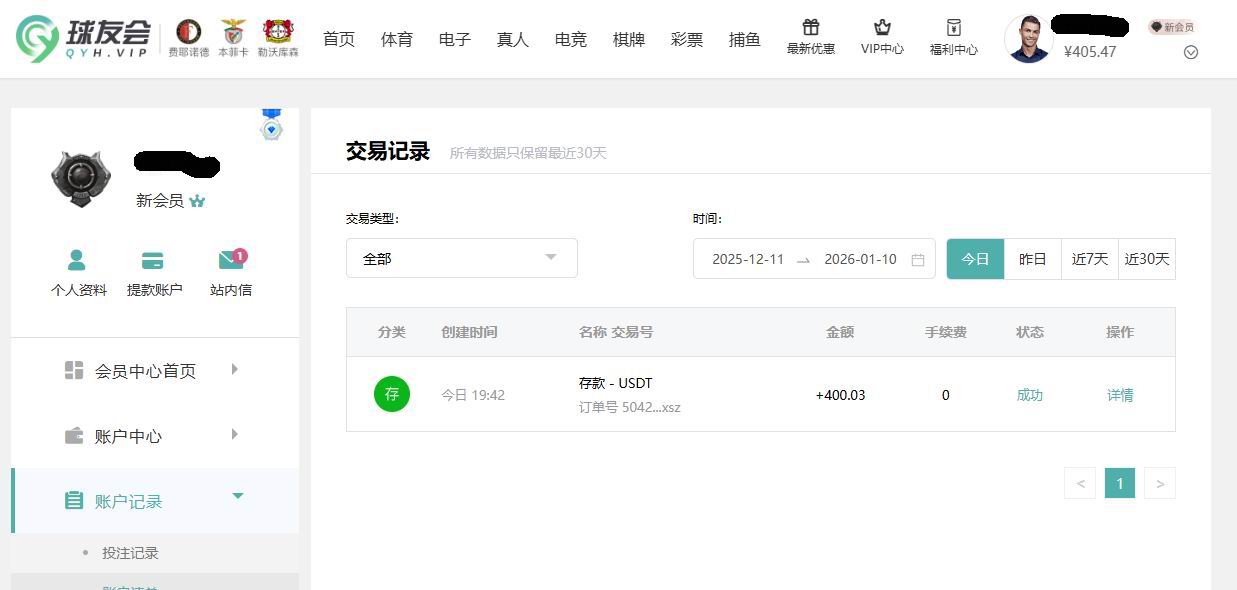Go to 体育 in top navigation
This screenshot has width=1237, height=590.
(x=397, y=40)
